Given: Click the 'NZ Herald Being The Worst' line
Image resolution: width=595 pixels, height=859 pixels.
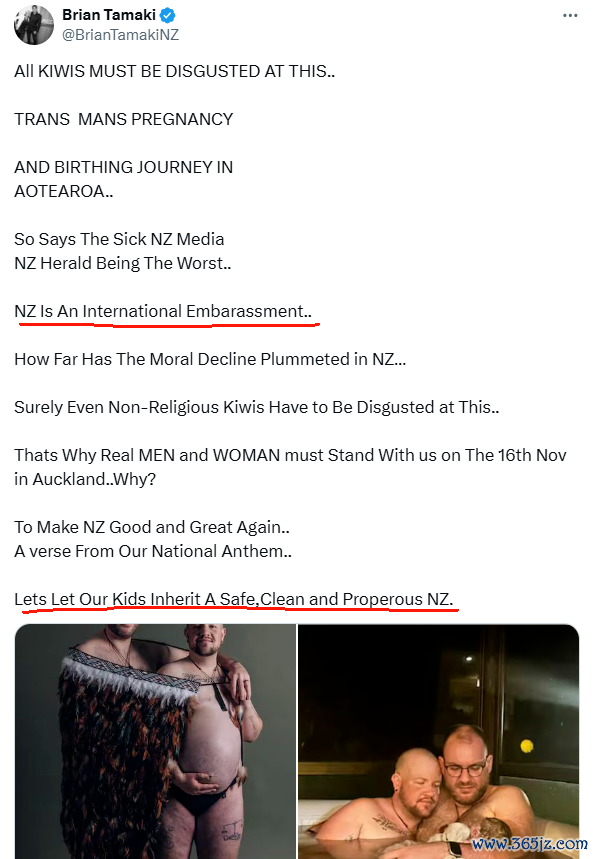Looking at the screenshot, I should point(123,264).
